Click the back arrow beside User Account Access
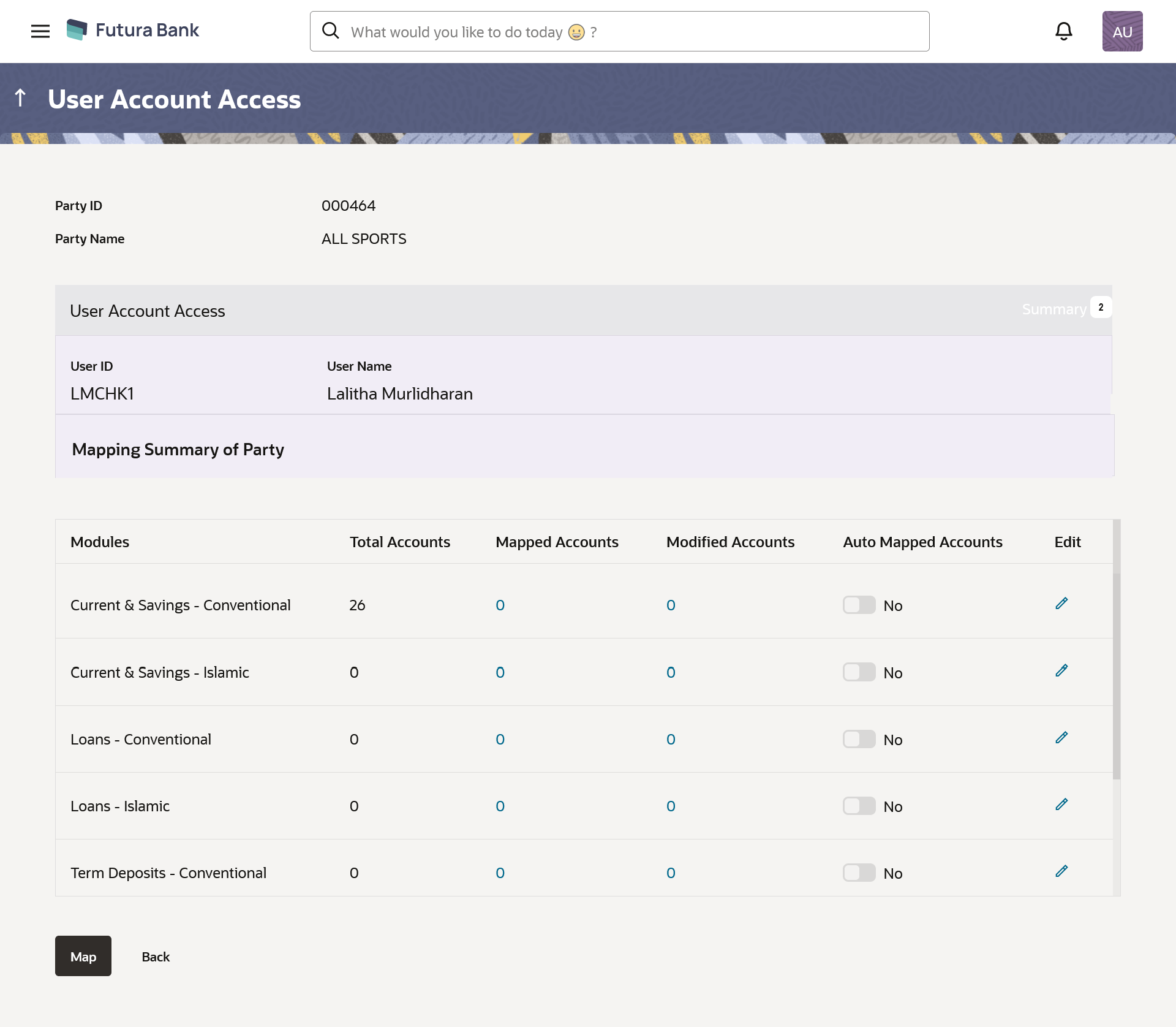This screenshot has width=1176, height=1027. coord(20,98)
